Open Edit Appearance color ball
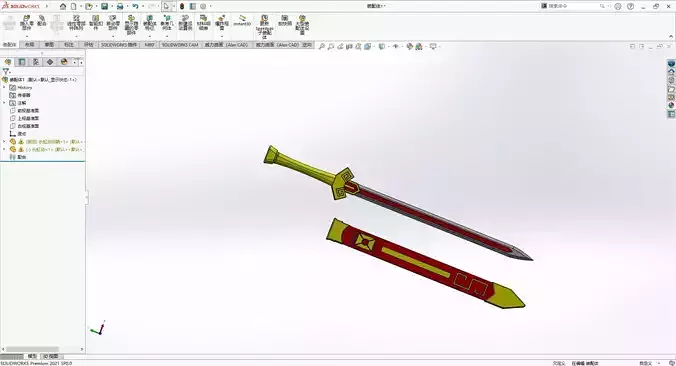The height and width of the screenshot is (366, 676). coord(409,47)
